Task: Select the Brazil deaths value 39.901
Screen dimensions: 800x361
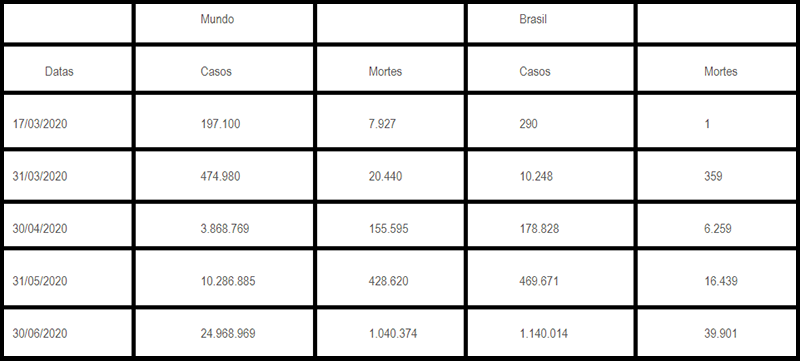Action: point(716,332)
